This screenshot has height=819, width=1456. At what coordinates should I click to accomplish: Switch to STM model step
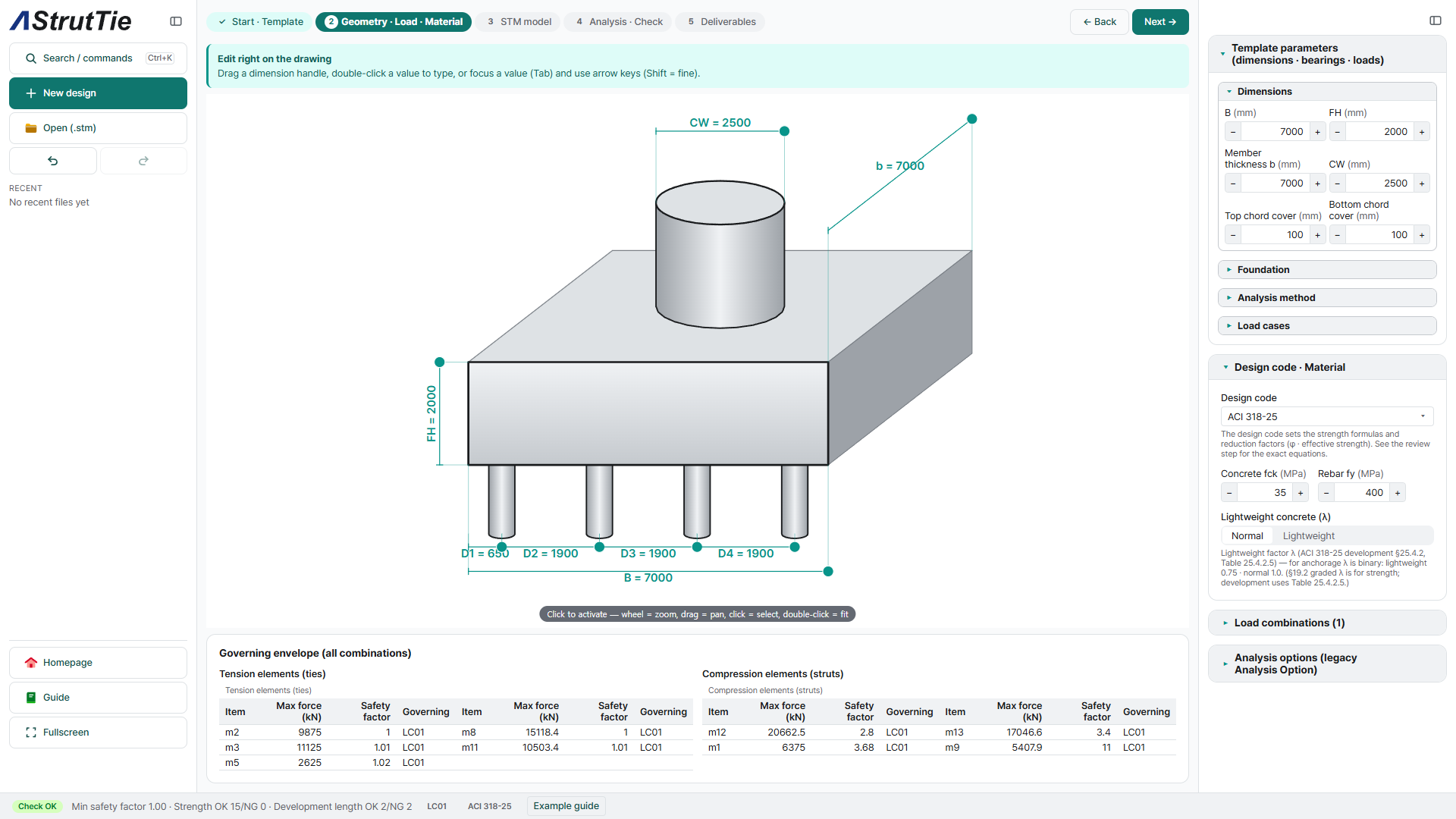point(519,22)
